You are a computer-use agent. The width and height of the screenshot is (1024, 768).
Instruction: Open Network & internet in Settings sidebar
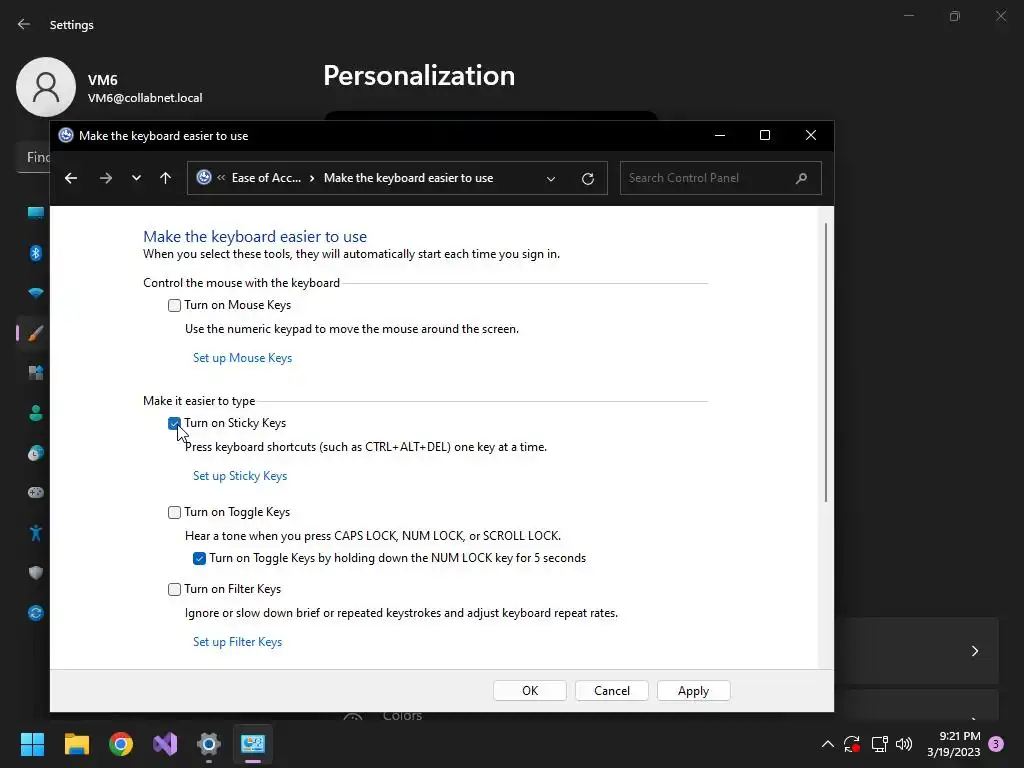(x=35, y=293)
